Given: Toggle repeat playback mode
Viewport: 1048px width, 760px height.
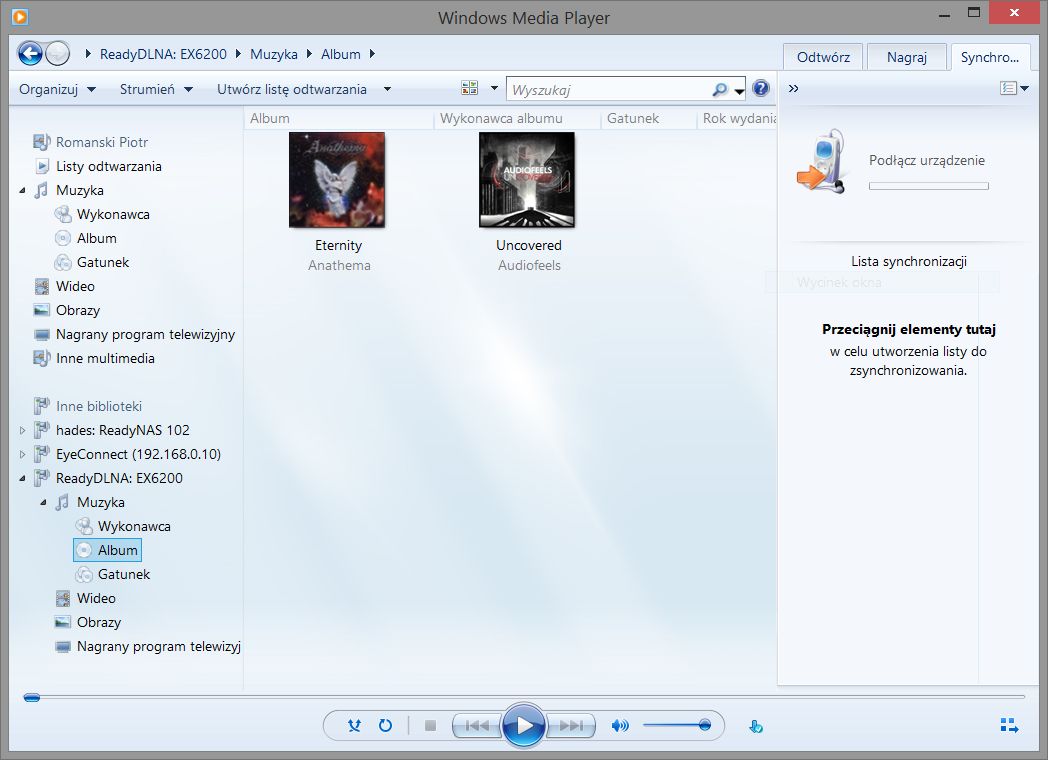Looking at the screenshot, I should tap(386, 725).
